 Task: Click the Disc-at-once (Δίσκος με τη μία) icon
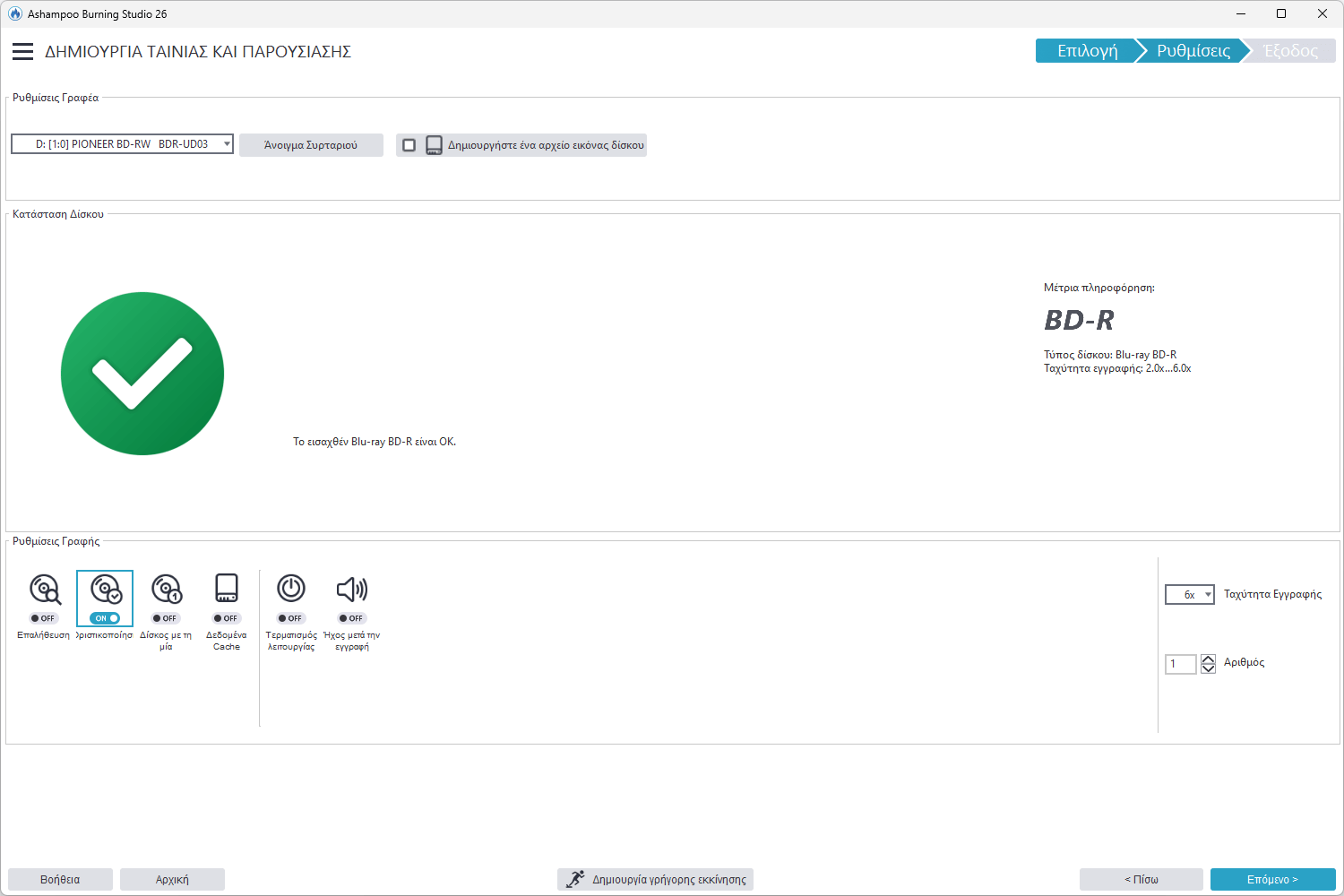[x=167, y=590]
